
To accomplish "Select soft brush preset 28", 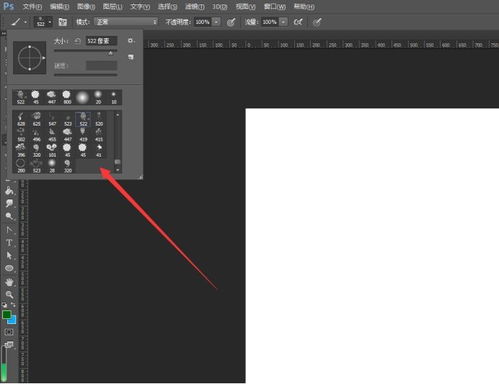I will 52,166.
